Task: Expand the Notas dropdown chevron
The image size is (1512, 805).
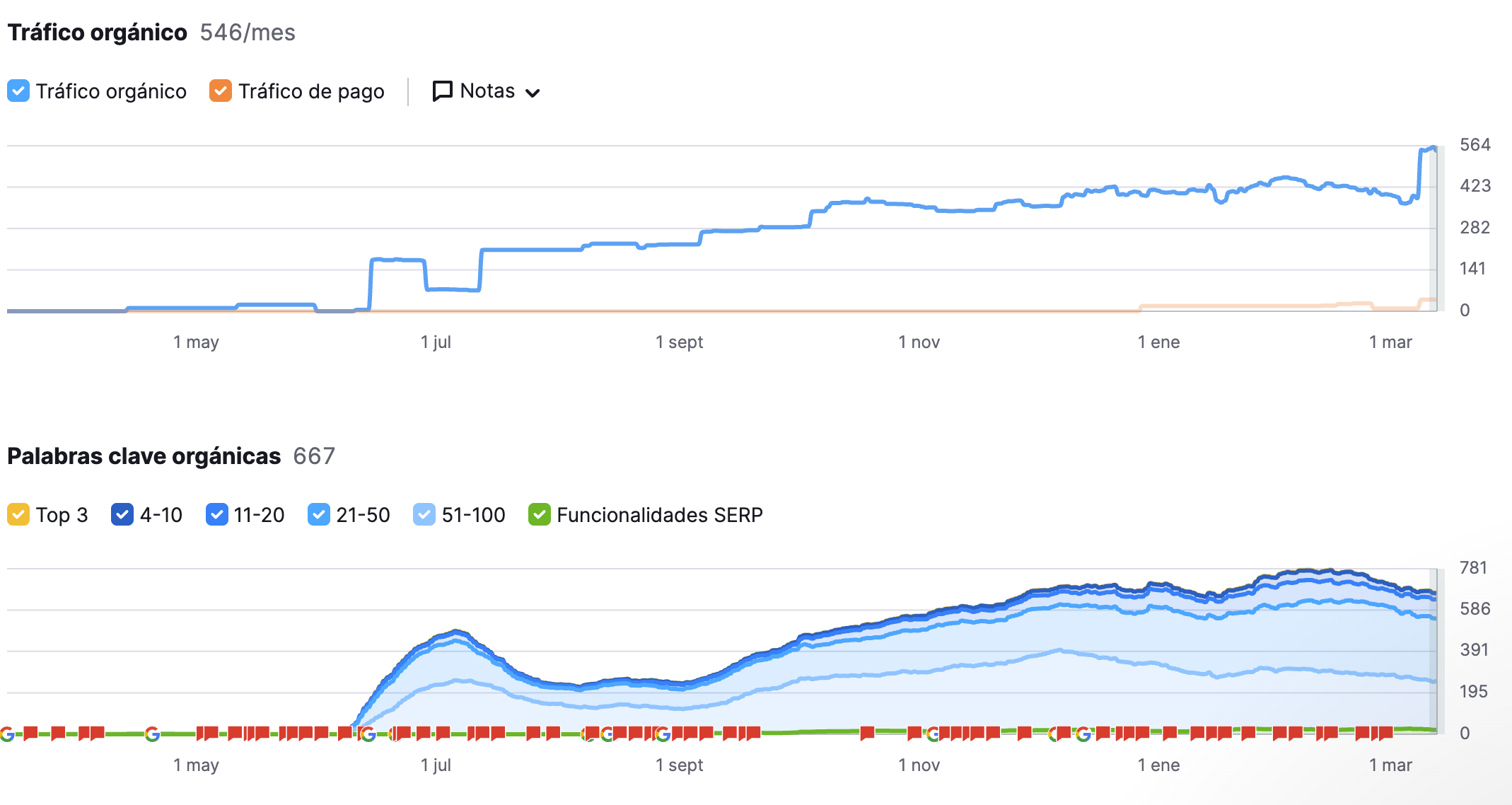Action: [533, 93]
